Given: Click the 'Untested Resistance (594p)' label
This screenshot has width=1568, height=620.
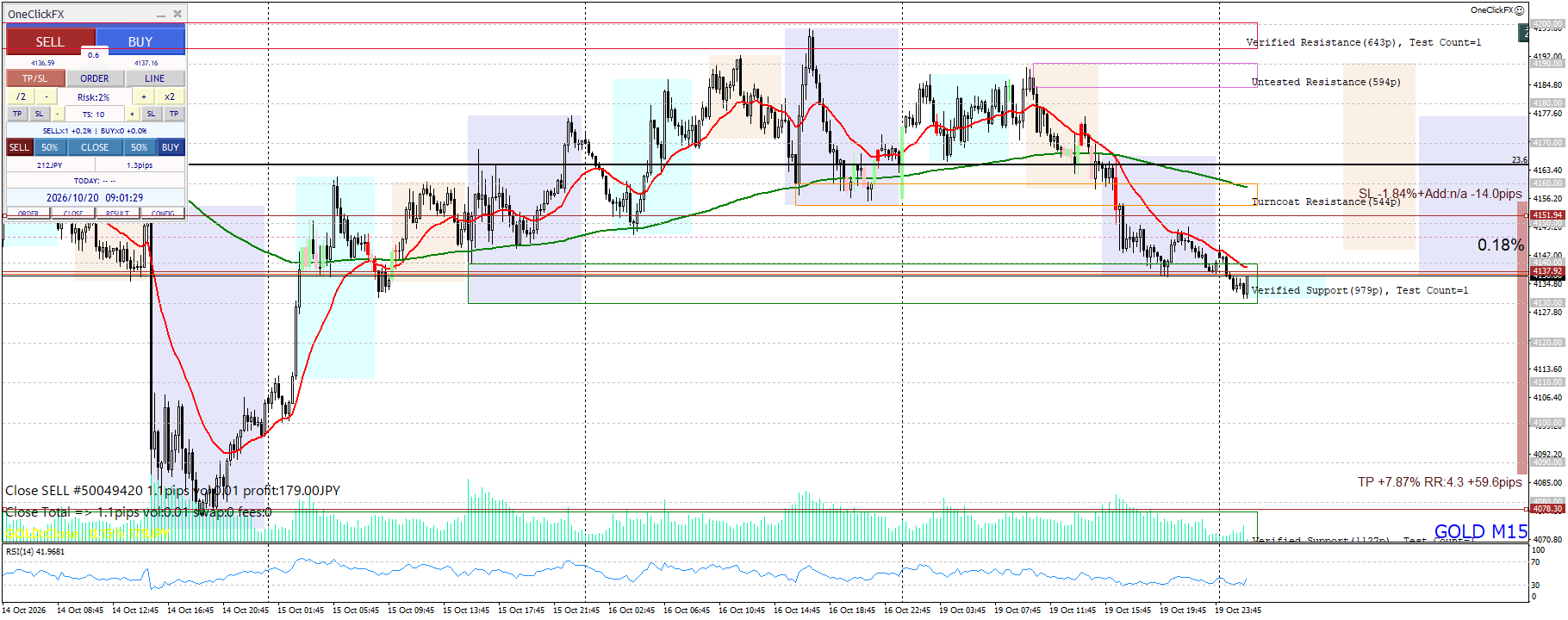Looking at the screenshot, I should coord(1326,82).
